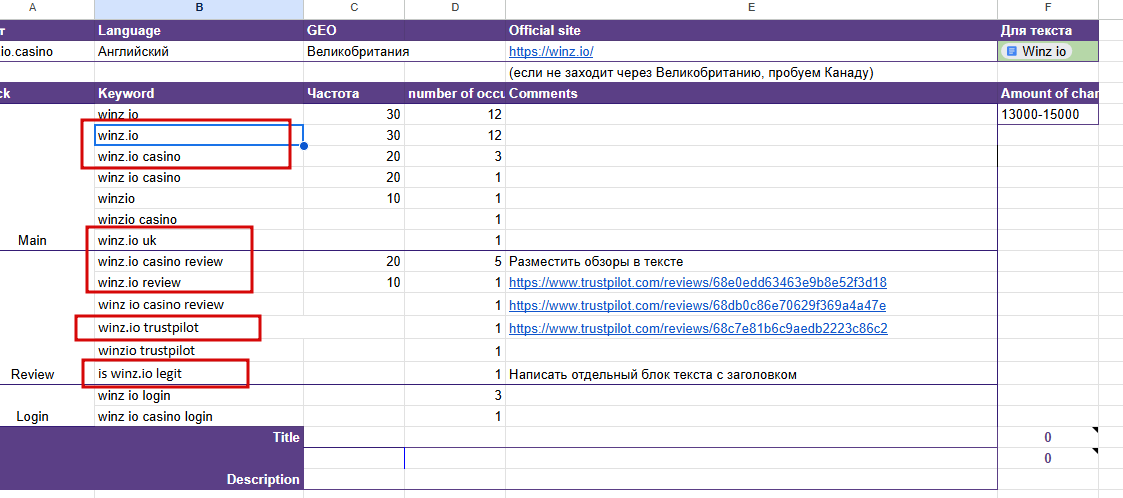Open Trustpilot review link ending 52f3d18
This screenshot has width=1123, height=498.
point(698,282)
